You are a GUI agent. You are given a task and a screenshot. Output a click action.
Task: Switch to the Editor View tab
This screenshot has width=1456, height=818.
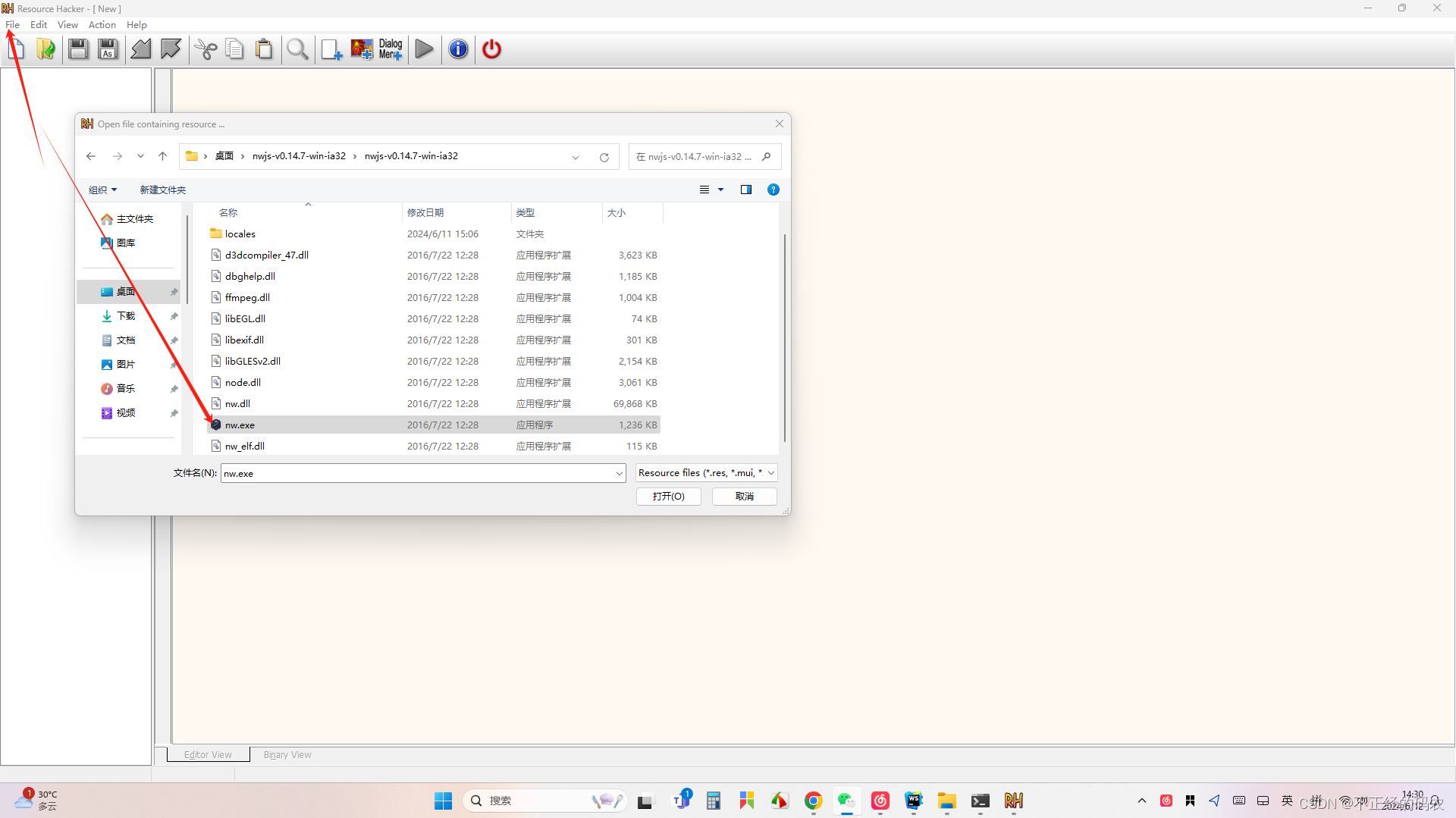tap(208, 755)
